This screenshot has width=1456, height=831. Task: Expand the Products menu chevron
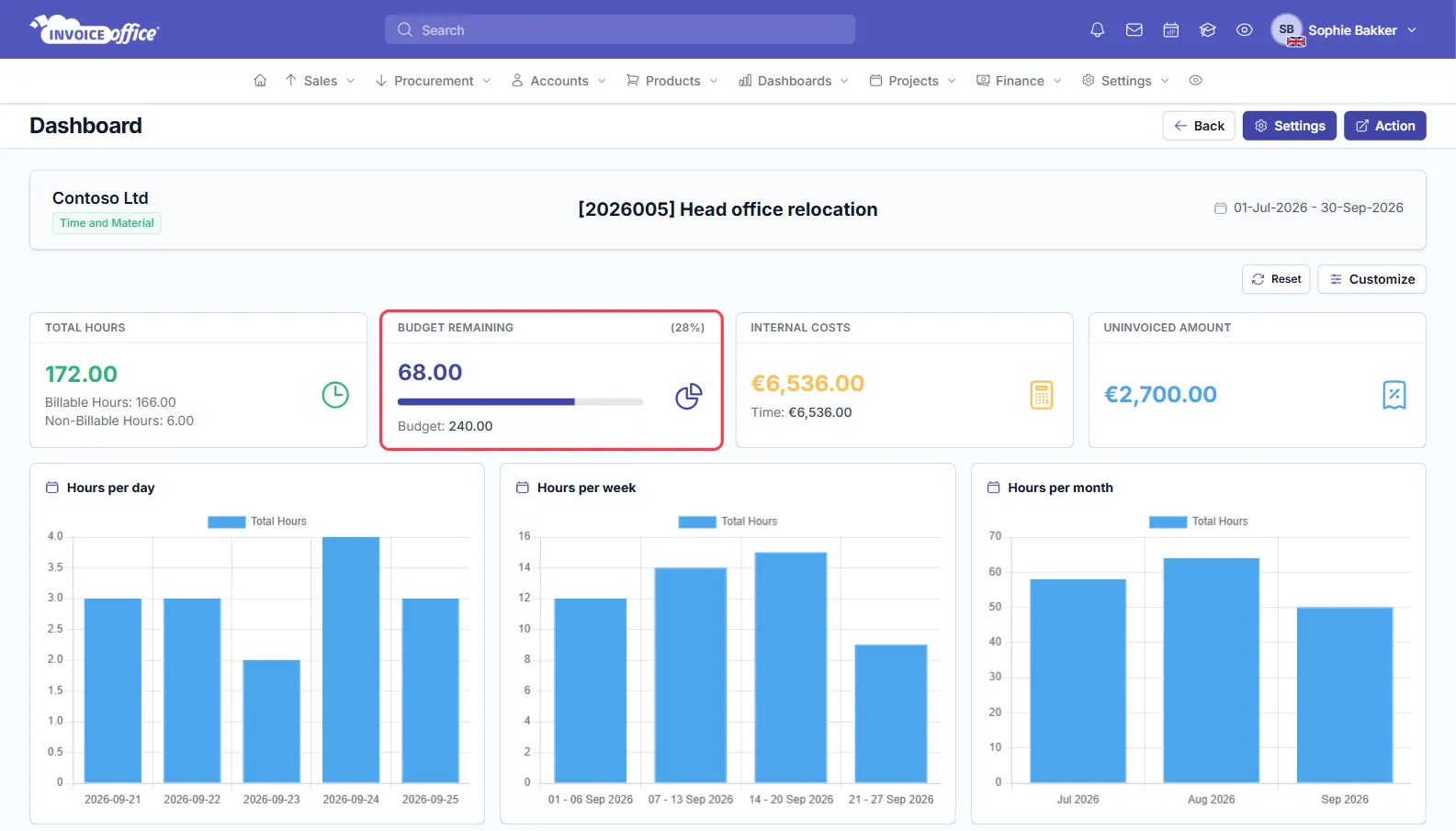tap(714, 81)
